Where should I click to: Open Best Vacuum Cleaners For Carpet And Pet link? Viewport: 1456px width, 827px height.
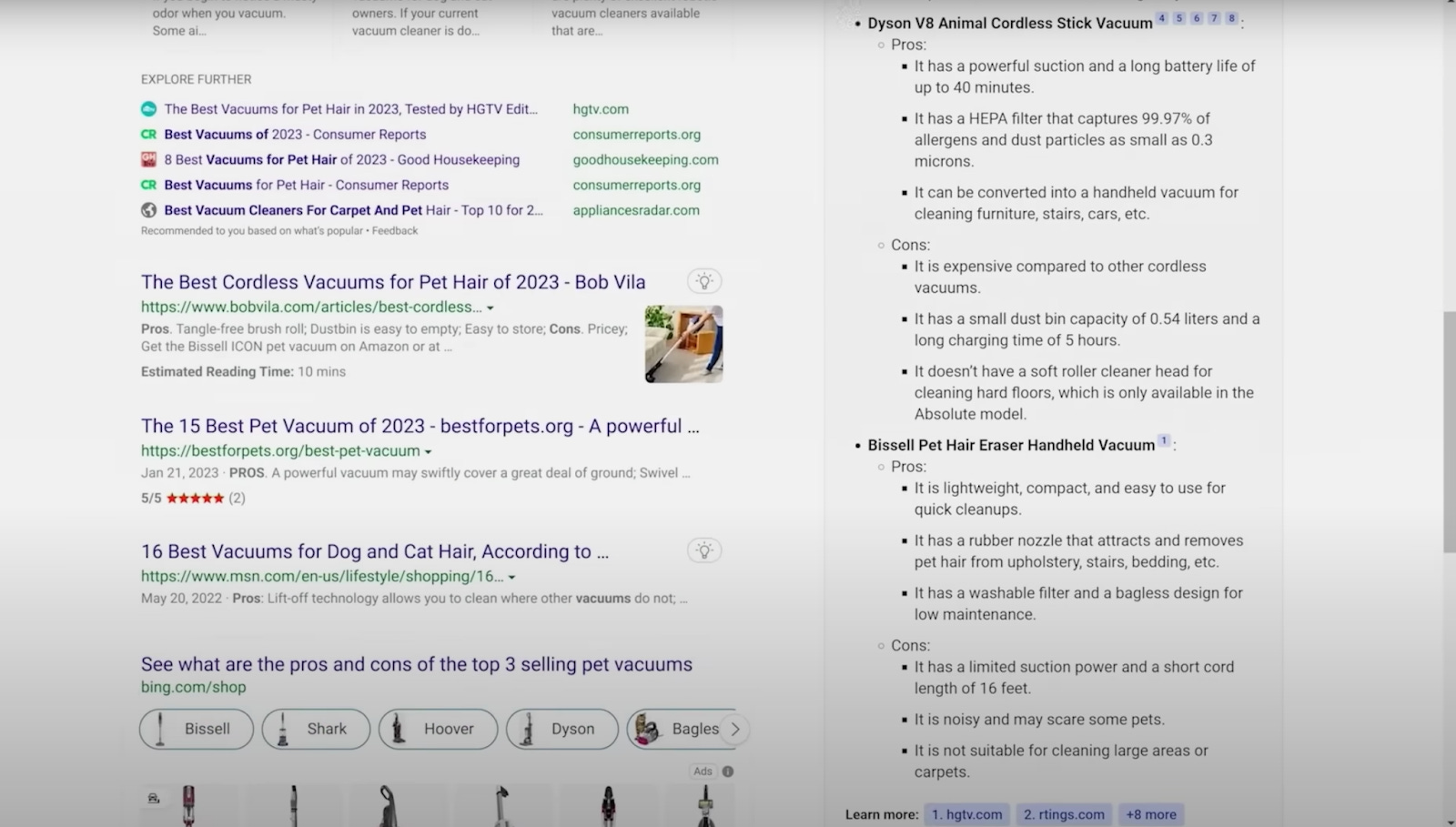click(x=354, y=210)
